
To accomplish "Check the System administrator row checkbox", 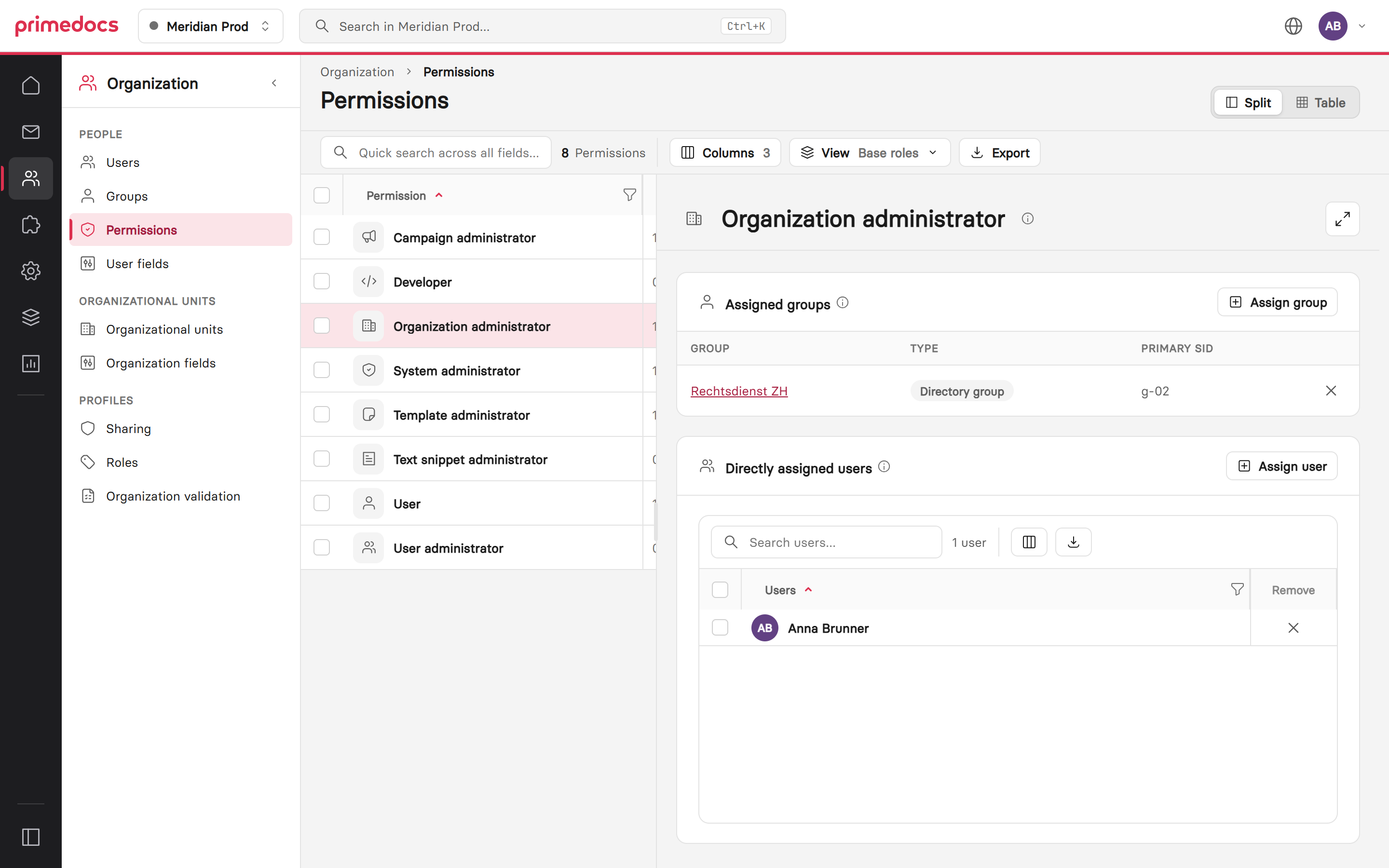I will 321,370.
